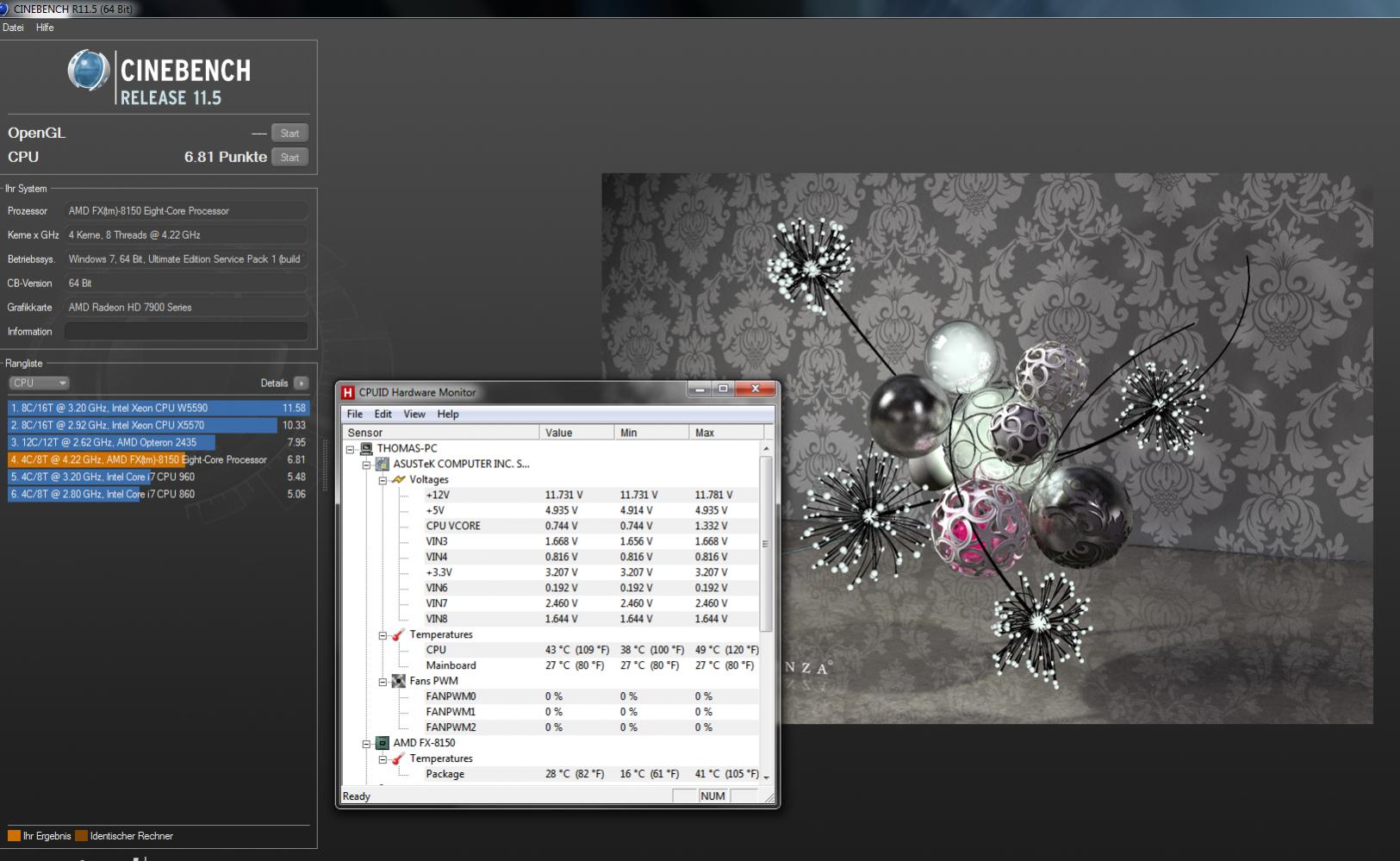Screen dimensions: 1400x861
Task: Collapse the Fans PWM tree node
Action: tap(383, 682)
